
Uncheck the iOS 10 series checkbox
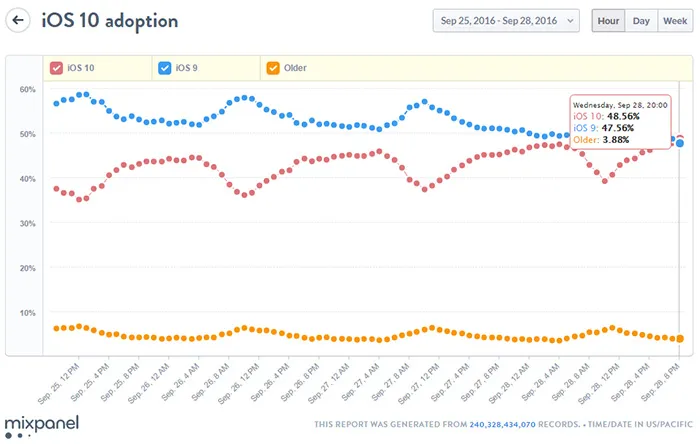pyautogui.click(x=57, y=68)
